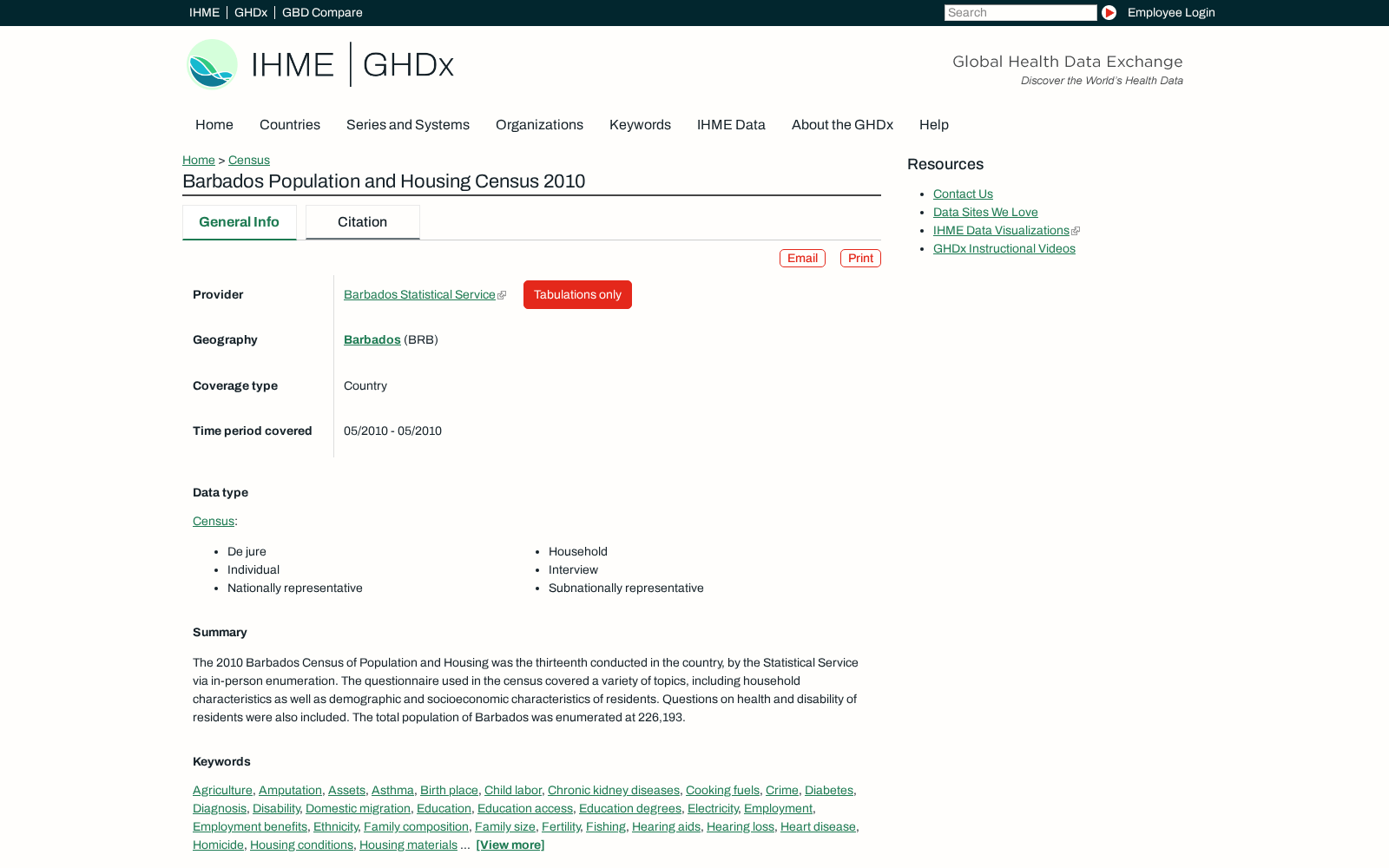
Task: Open GBD Compare in top bar
Action: (x=322, y=12)
